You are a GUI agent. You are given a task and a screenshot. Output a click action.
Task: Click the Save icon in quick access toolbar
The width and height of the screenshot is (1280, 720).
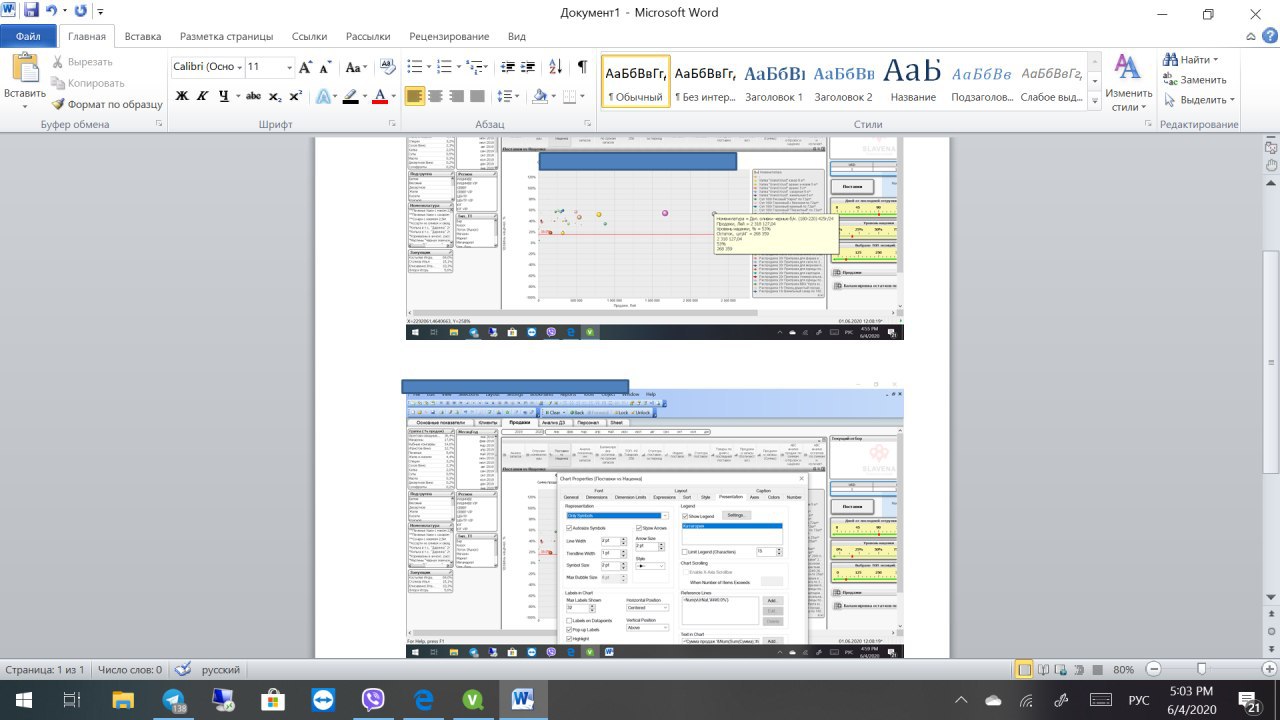pos(31,11)
